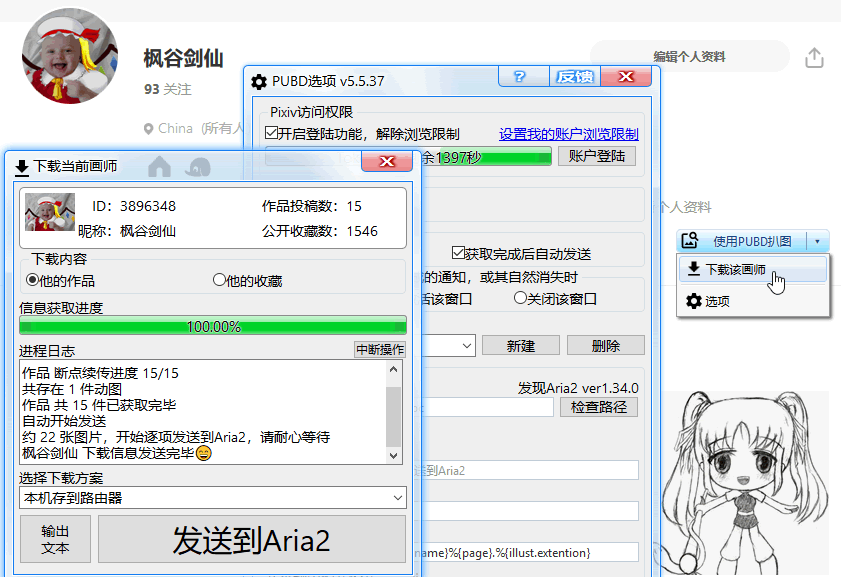Click the download icon beside 下载该画师
Image resolution: width=841 pixels, height=577 pixels.
point(694,269)
